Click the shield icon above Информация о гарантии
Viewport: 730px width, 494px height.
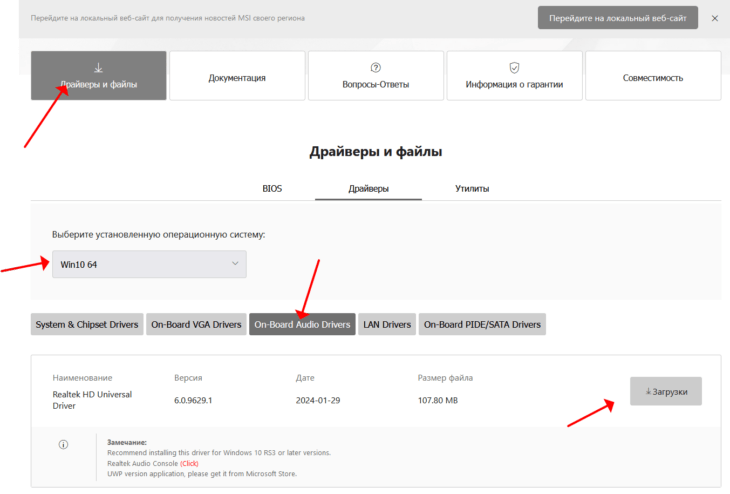(514, 68)
